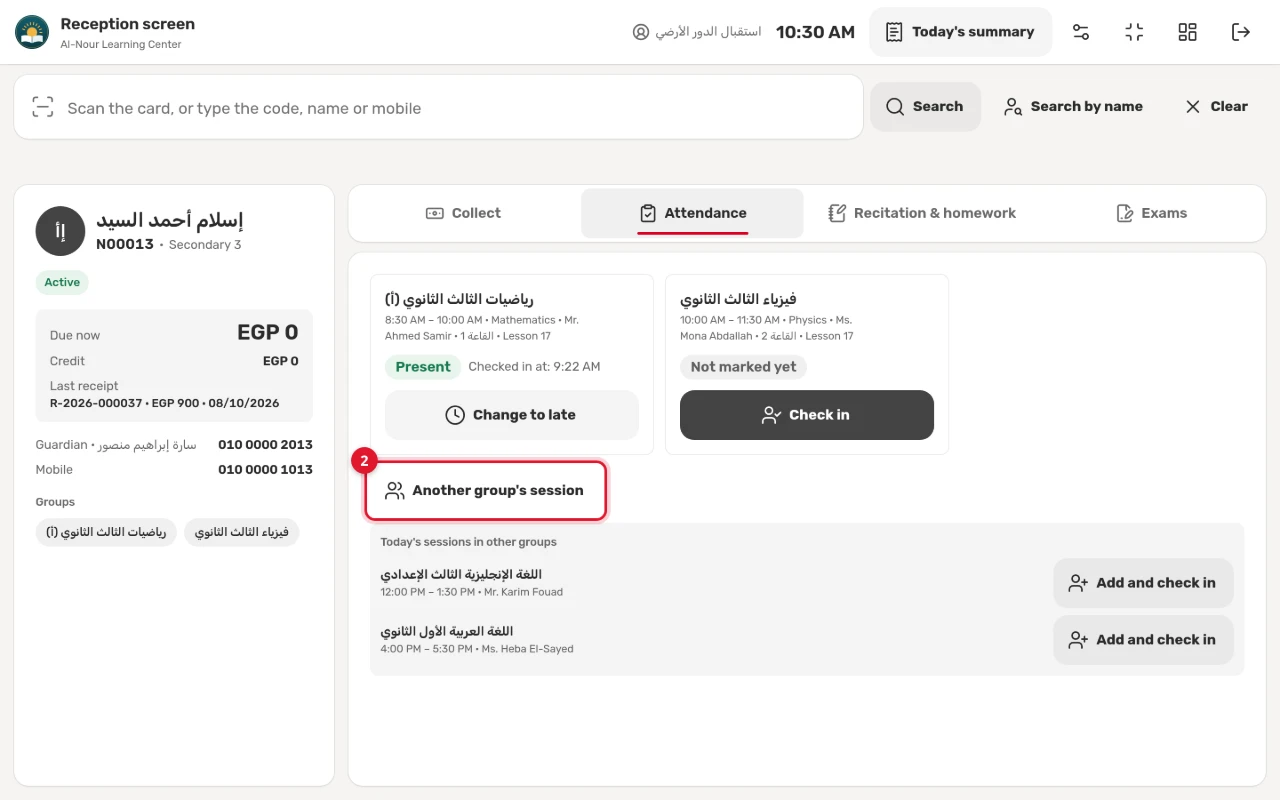
Task: Click the user icon beside the Arabic reception name
Action: 641,32
